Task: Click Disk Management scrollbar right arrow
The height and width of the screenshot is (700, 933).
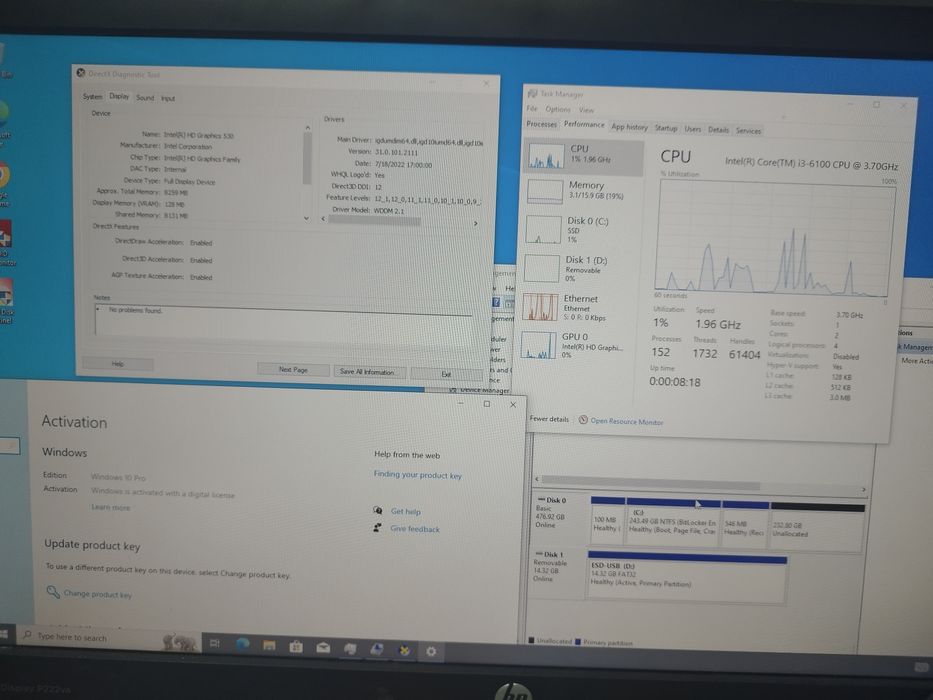Action: [863, 489]
